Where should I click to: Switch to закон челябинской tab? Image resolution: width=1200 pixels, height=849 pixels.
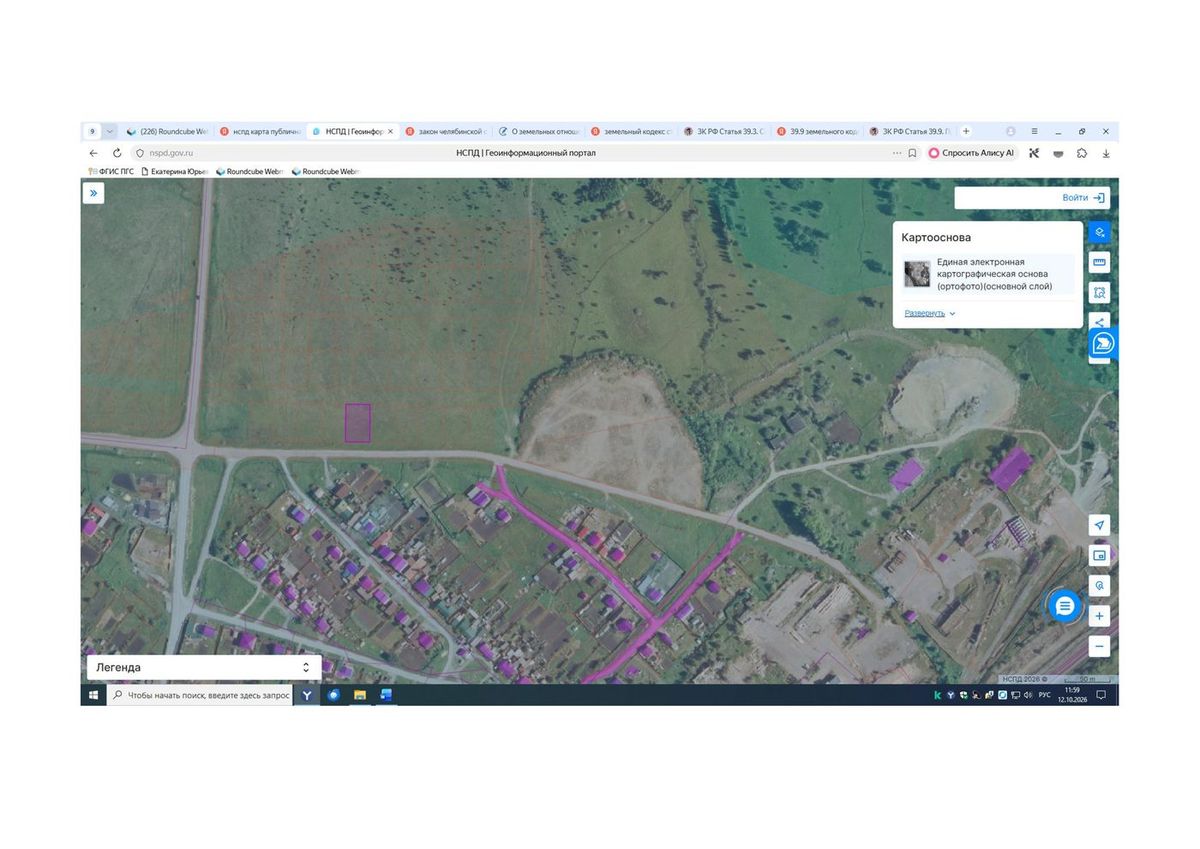tap(445, 131)
